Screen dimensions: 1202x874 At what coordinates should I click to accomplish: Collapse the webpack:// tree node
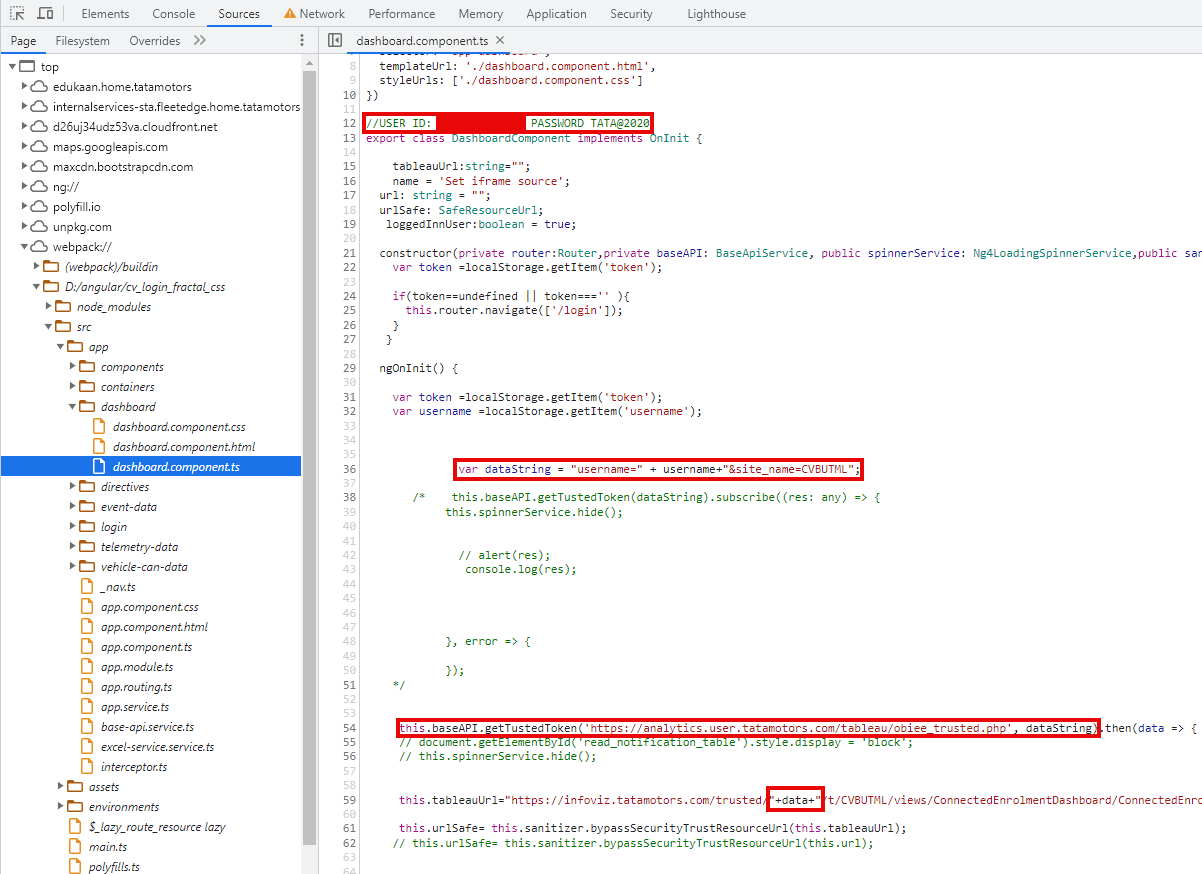click(26, 247)
